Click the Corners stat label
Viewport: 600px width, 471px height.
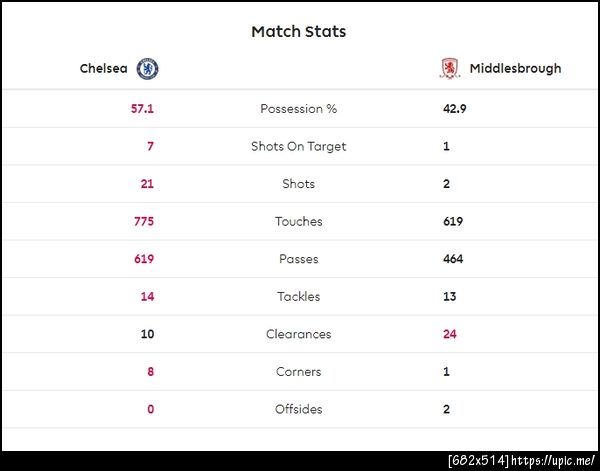[298, 372]
